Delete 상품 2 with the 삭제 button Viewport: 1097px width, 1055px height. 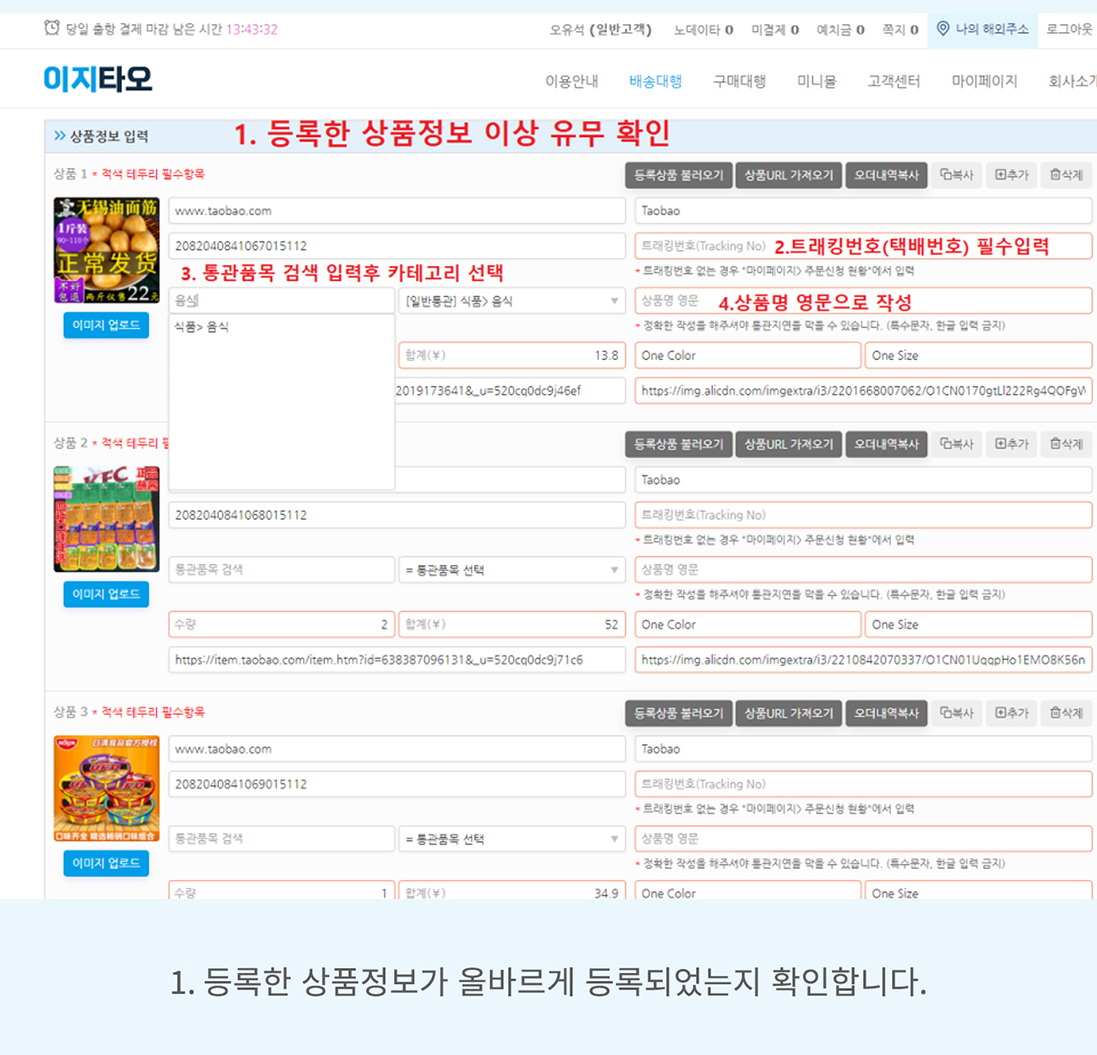click(x=1066, y=444)
